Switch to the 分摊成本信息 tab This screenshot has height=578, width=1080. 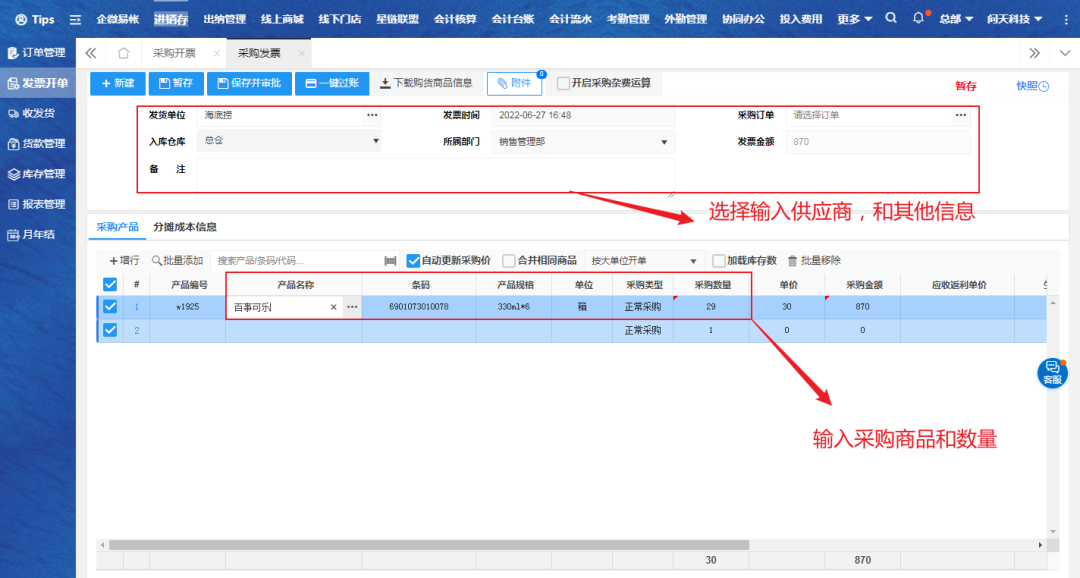point(185,227)
